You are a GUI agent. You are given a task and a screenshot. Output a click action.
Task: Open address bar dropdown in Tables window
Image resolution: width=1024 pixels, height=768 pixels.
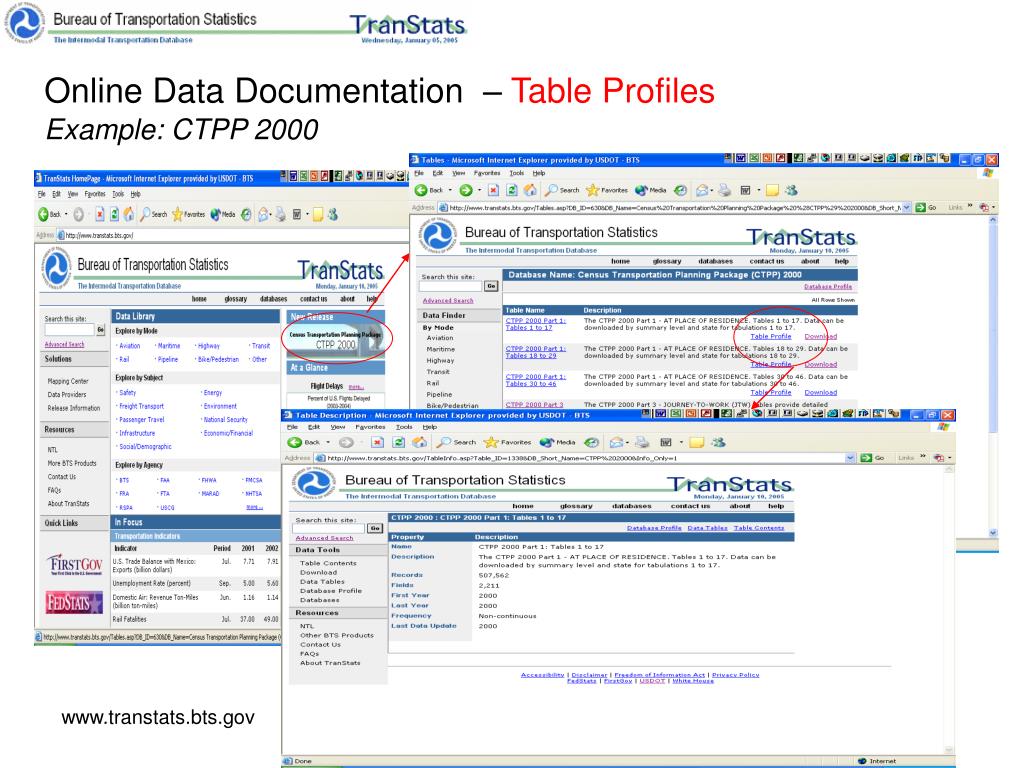click(906, 207)
